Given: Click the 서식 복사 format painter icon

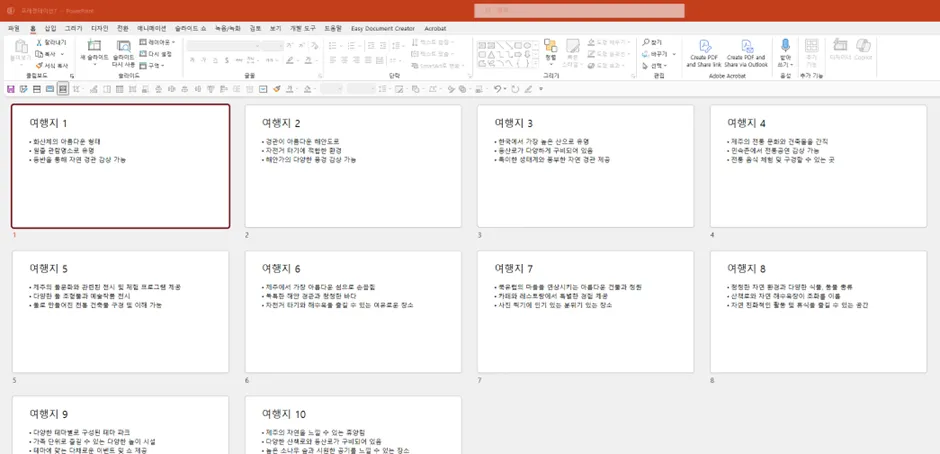Looking at the screenshot, I should pos(39,65).
